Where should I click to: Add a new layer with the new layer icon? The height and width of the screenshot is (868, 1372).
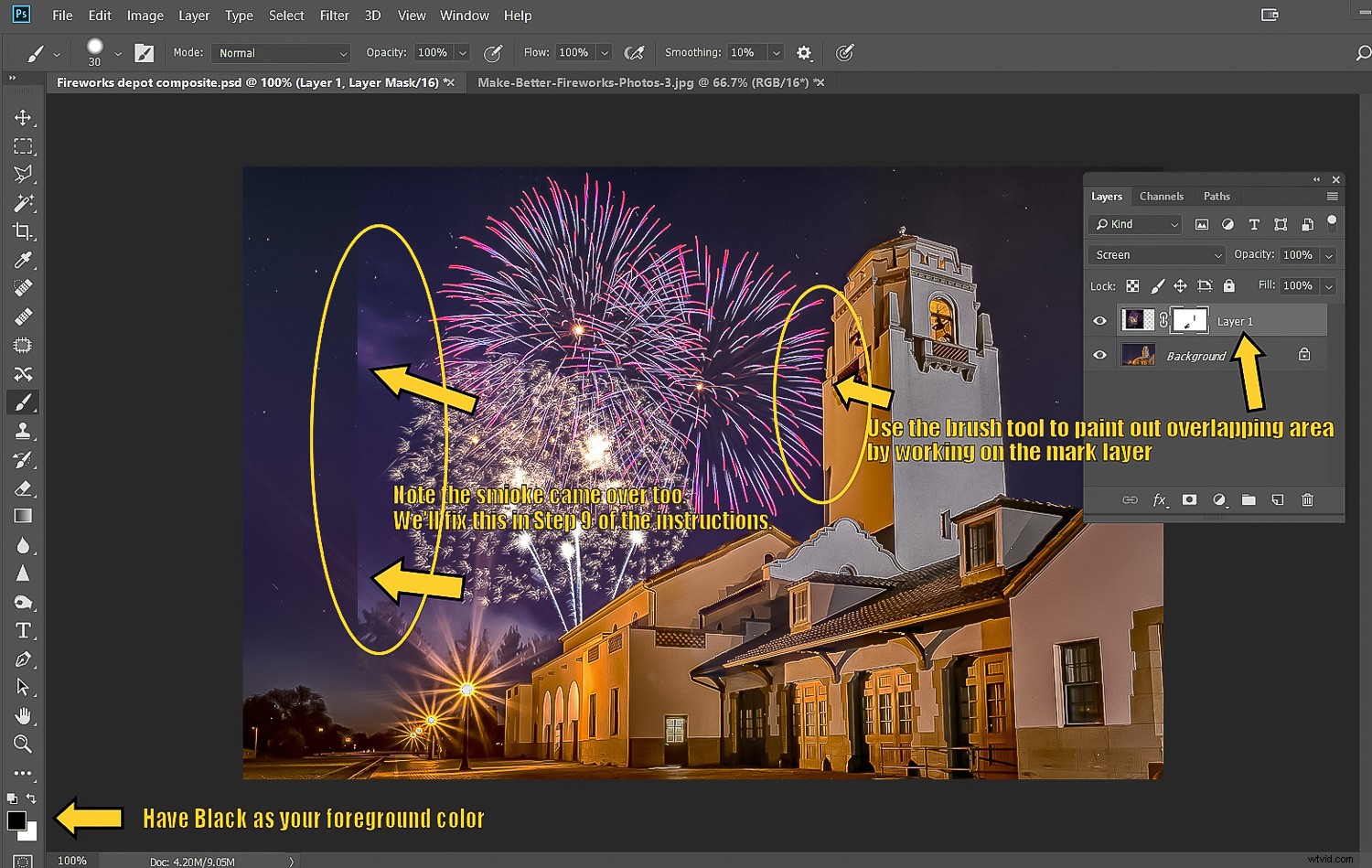coord(1278,499)
